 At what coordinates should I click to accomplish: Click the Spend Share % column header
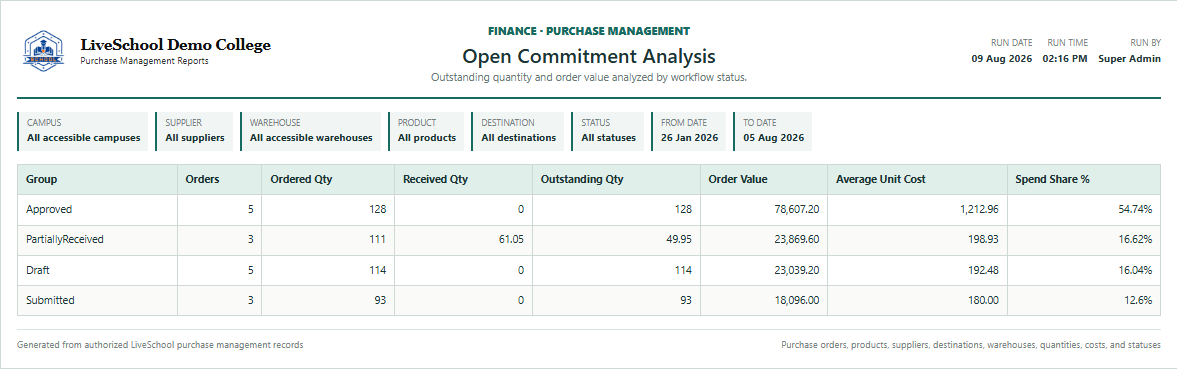click(1084, 180)
